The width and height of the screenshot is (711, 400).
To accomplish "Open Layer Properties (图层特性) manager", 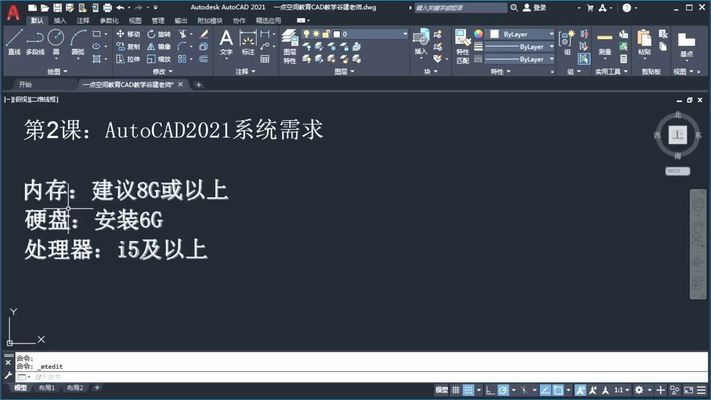I will click(290, 47).
